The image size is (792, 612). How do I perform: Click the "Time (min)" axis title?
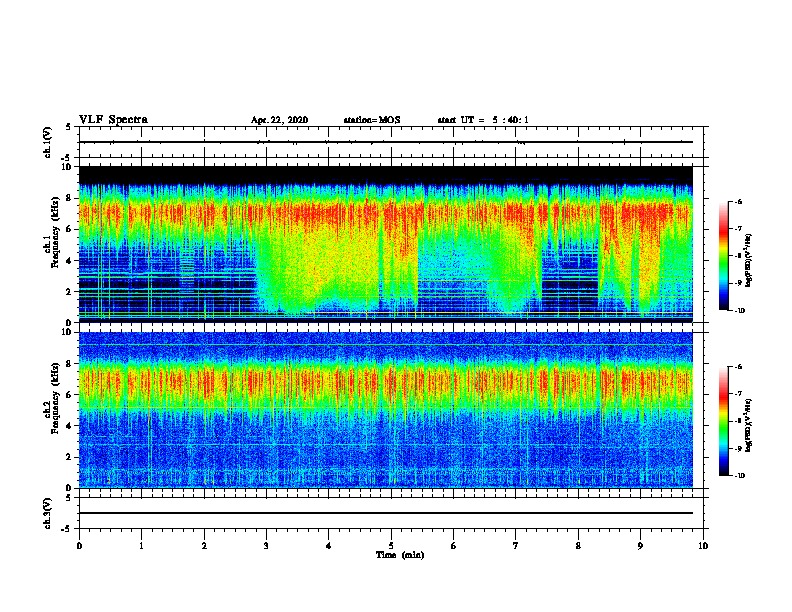click(x=400, y=555)
